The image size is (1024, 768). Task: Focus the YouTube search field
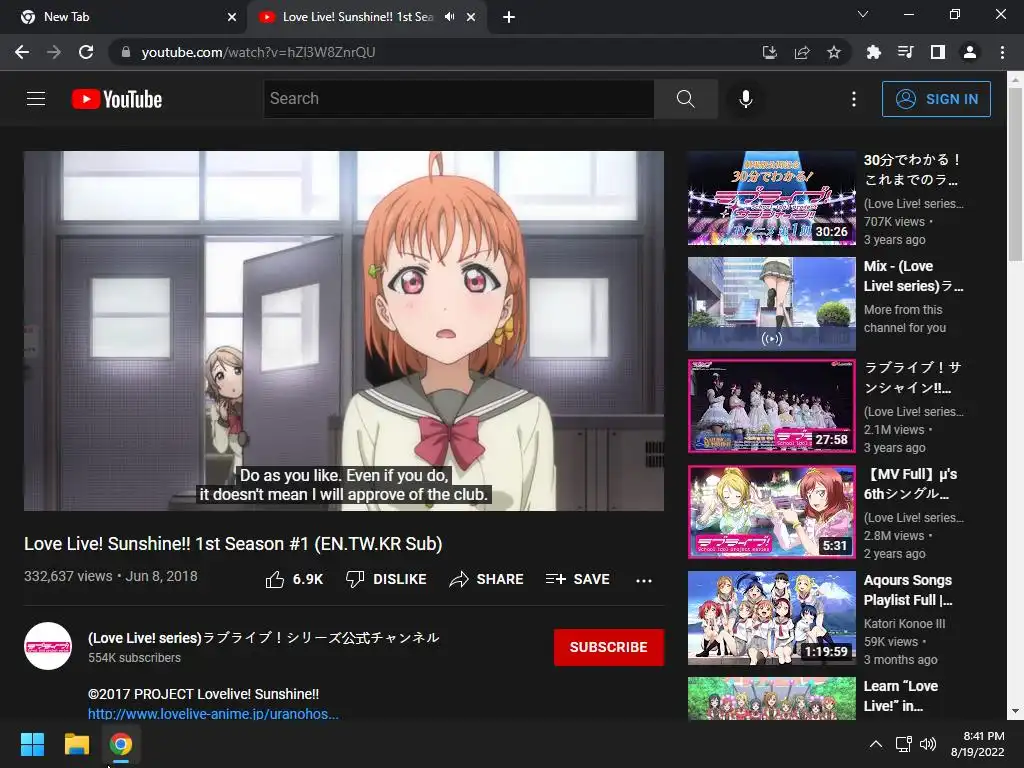click(x=459, y=99)
